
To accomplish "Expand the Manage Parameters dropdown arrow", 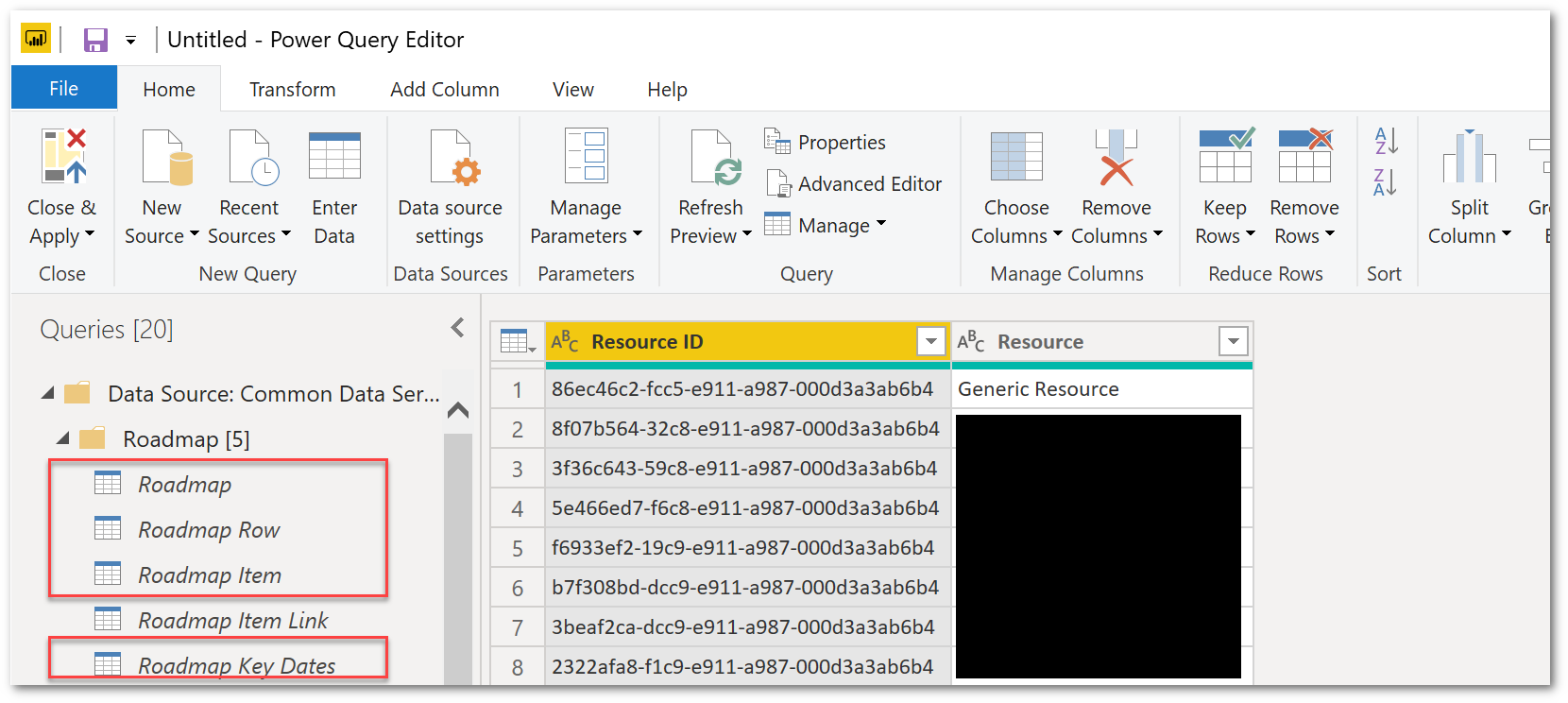I will tap(638, 234).
